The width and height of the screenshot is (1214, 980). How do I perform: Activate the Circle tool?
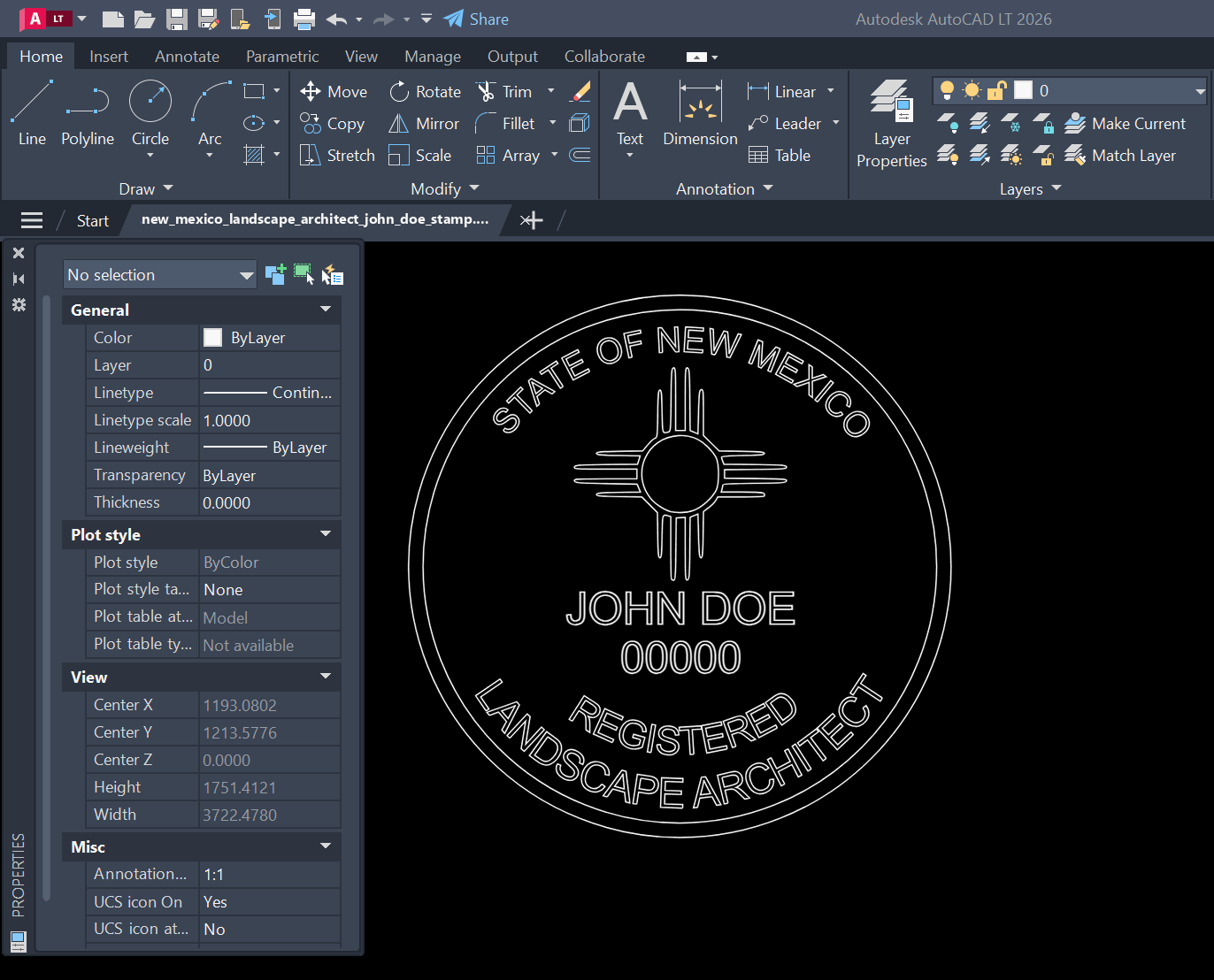point(150,113)
